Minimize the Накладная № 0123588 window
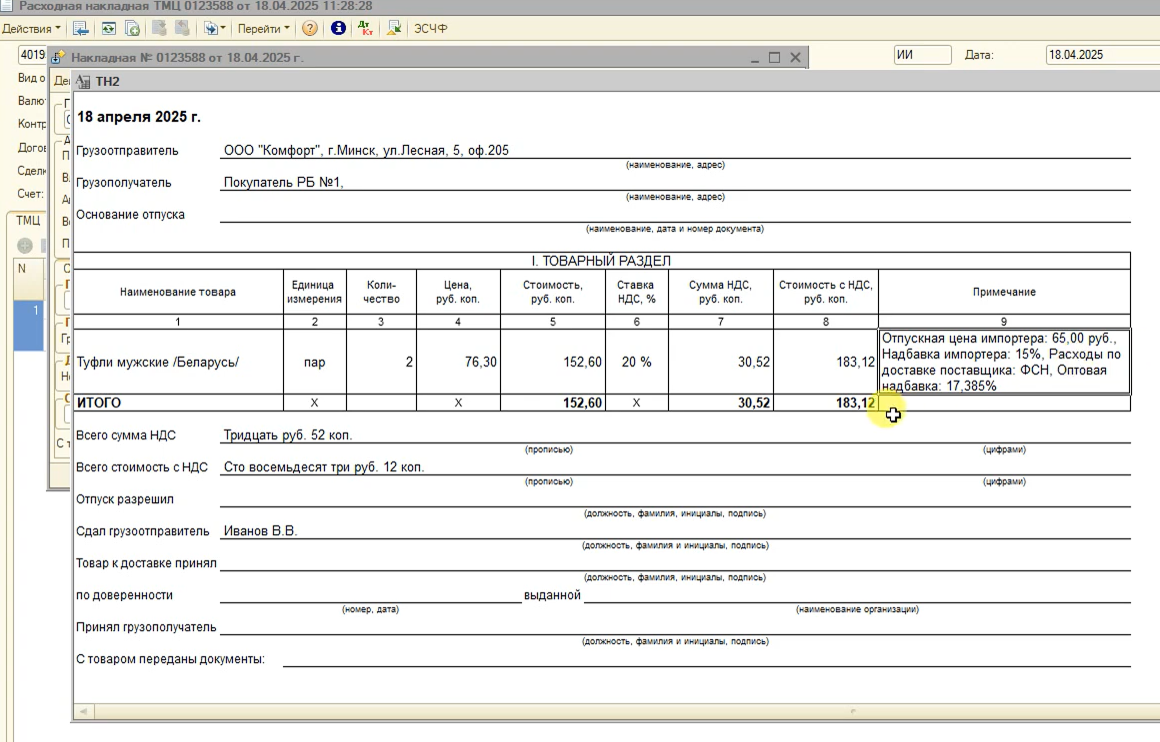The width and height of the screenshot is (1160, 742). (755, 58)
